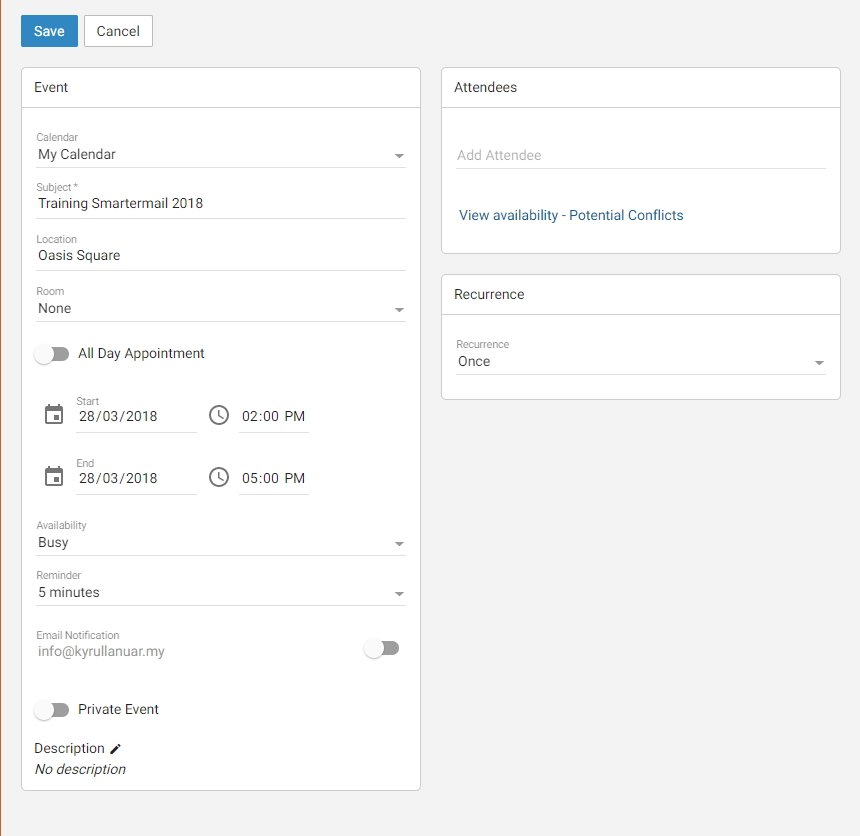860x836 pixels.
Task: Focus the Add Attendee field
Action: pos(641,155)
